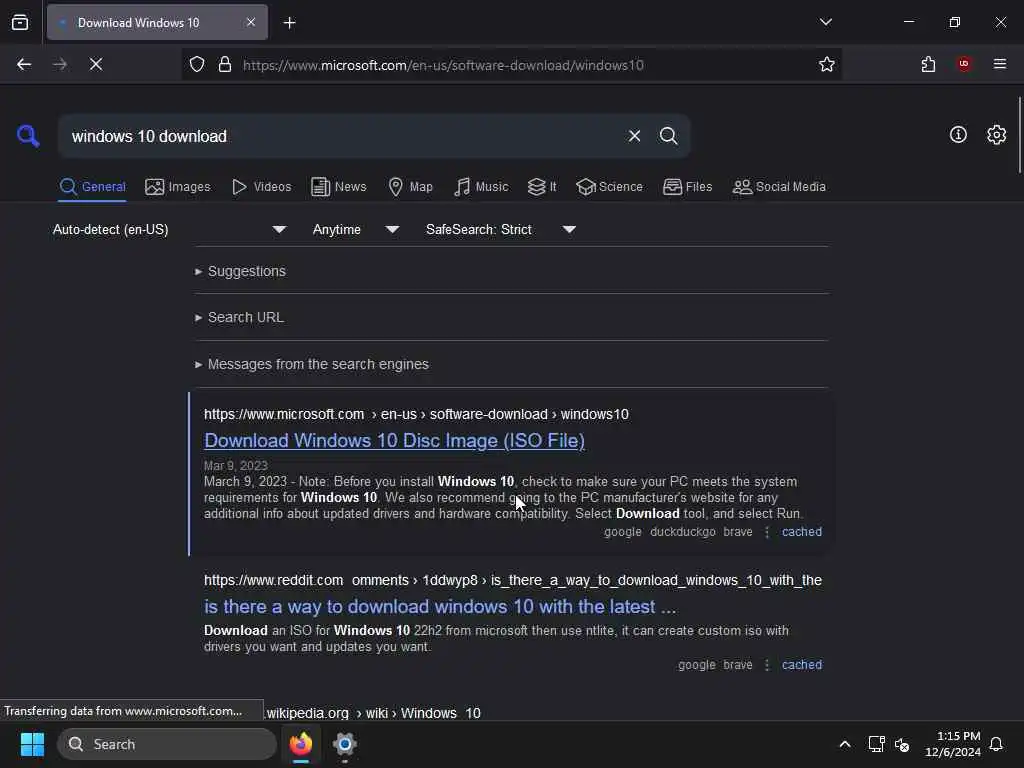Open the Auto-detect (en-US) language dropdown
This screenshot has width=1024, height=768.
[169, 229]
